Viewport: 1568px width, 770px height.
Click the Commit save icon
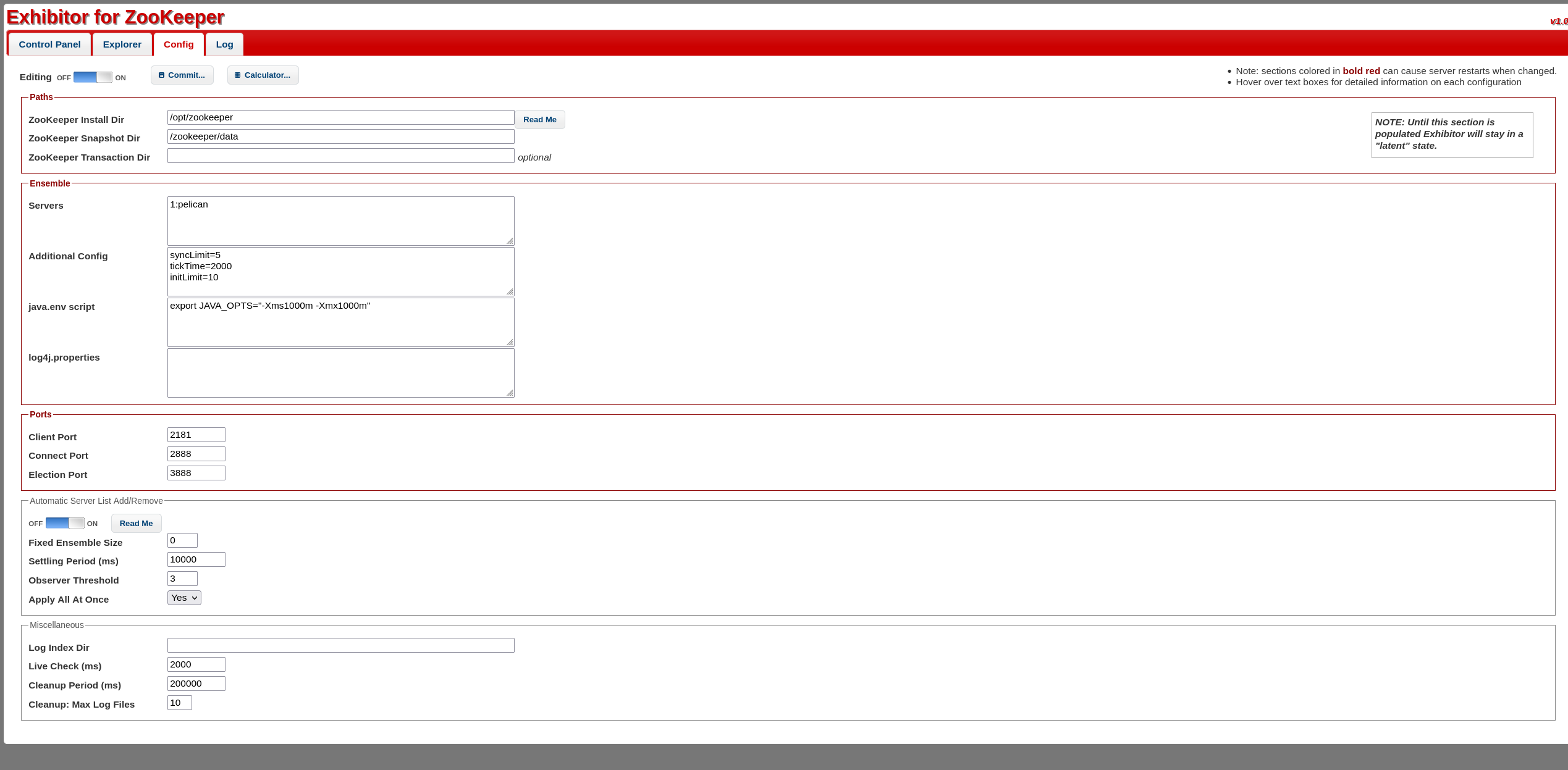pos(161,75)
